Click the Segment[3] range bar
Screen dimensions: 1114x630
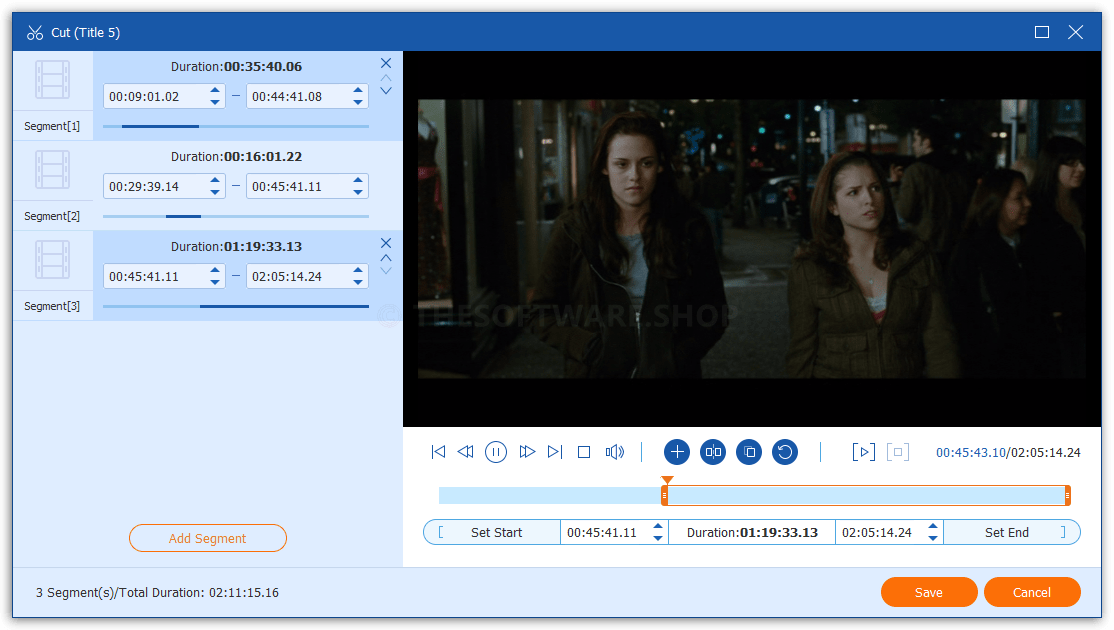point(236,306)
